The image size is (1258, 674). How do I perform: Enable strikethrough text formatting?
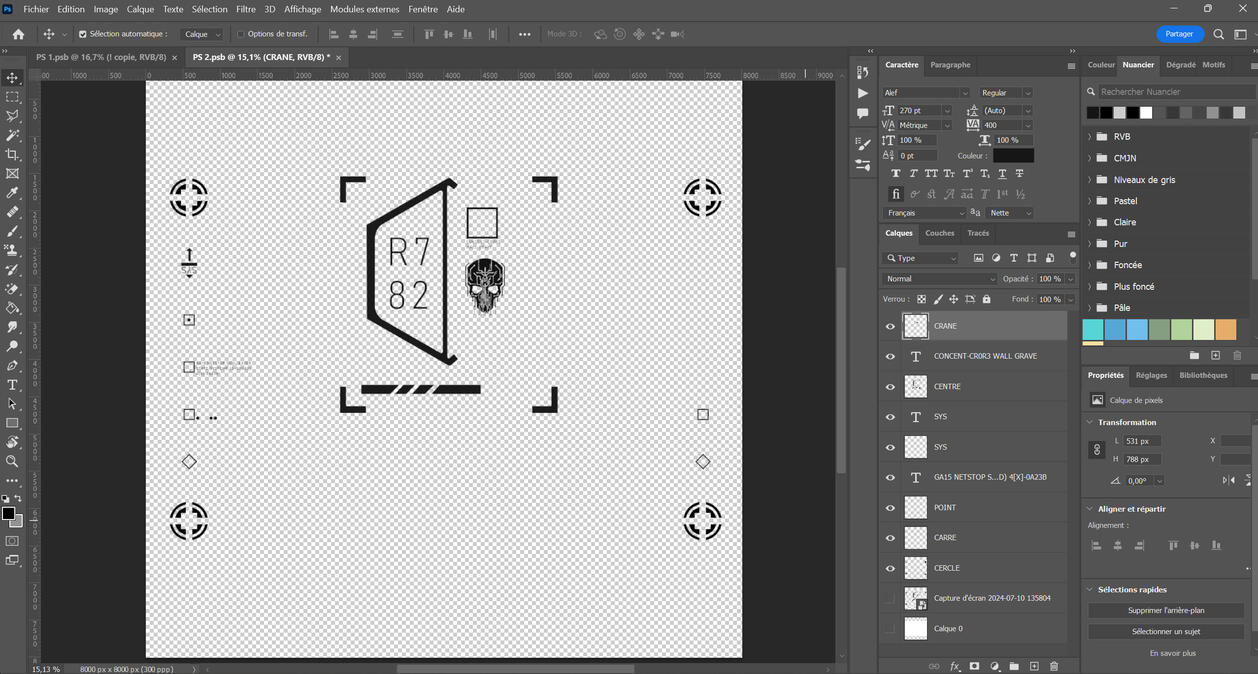(x=1020, y=173)
